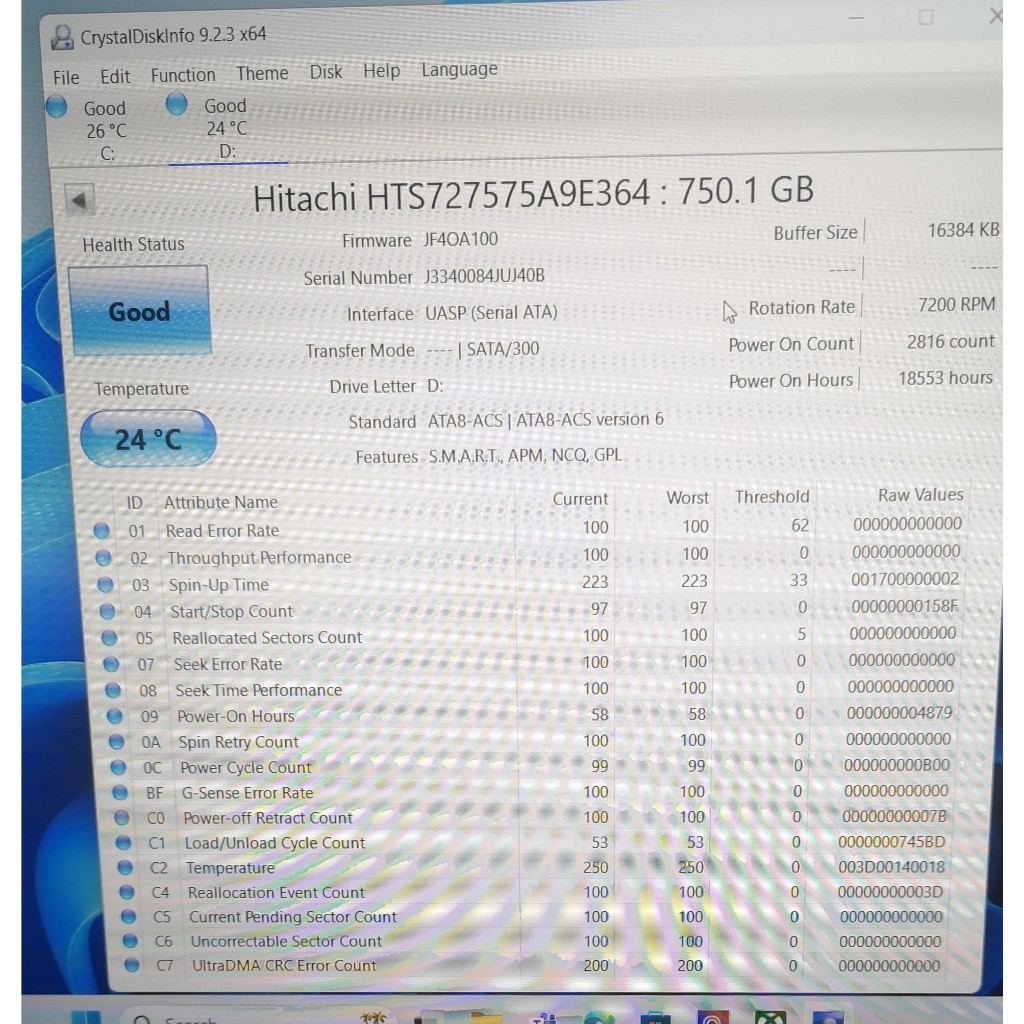Viewport: 1024px width, 1024px height.
Task: Click the status icon for G-Sense Error Rate
Action: click(x=120, y=793)
